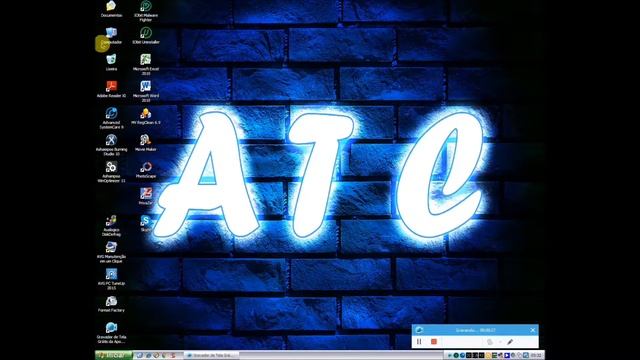
Task: Launch MV RegClean 6.9 shortcut
Action: click(x=146, y=116)
